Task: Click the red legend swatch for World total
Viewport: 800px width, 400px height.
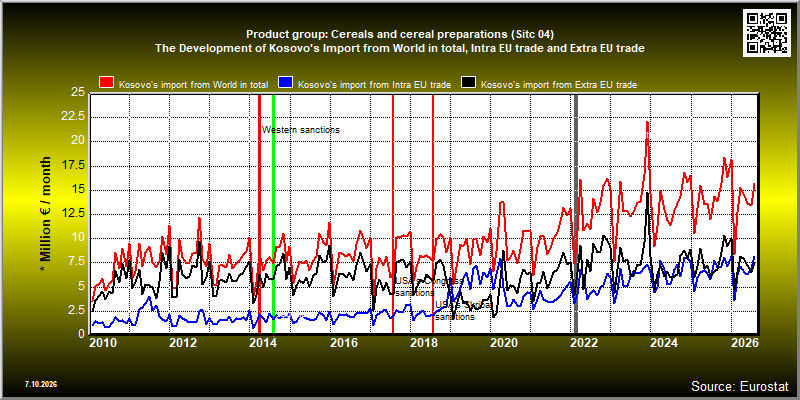Action: (106, 83)
